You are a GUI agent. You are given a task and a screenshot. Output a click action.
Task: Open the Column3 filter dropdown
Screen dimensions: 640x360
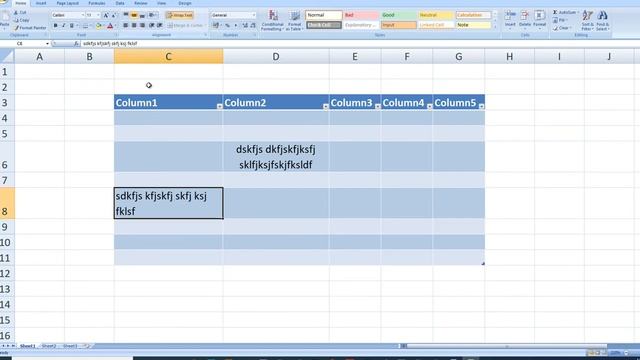(x=378, y=106)
